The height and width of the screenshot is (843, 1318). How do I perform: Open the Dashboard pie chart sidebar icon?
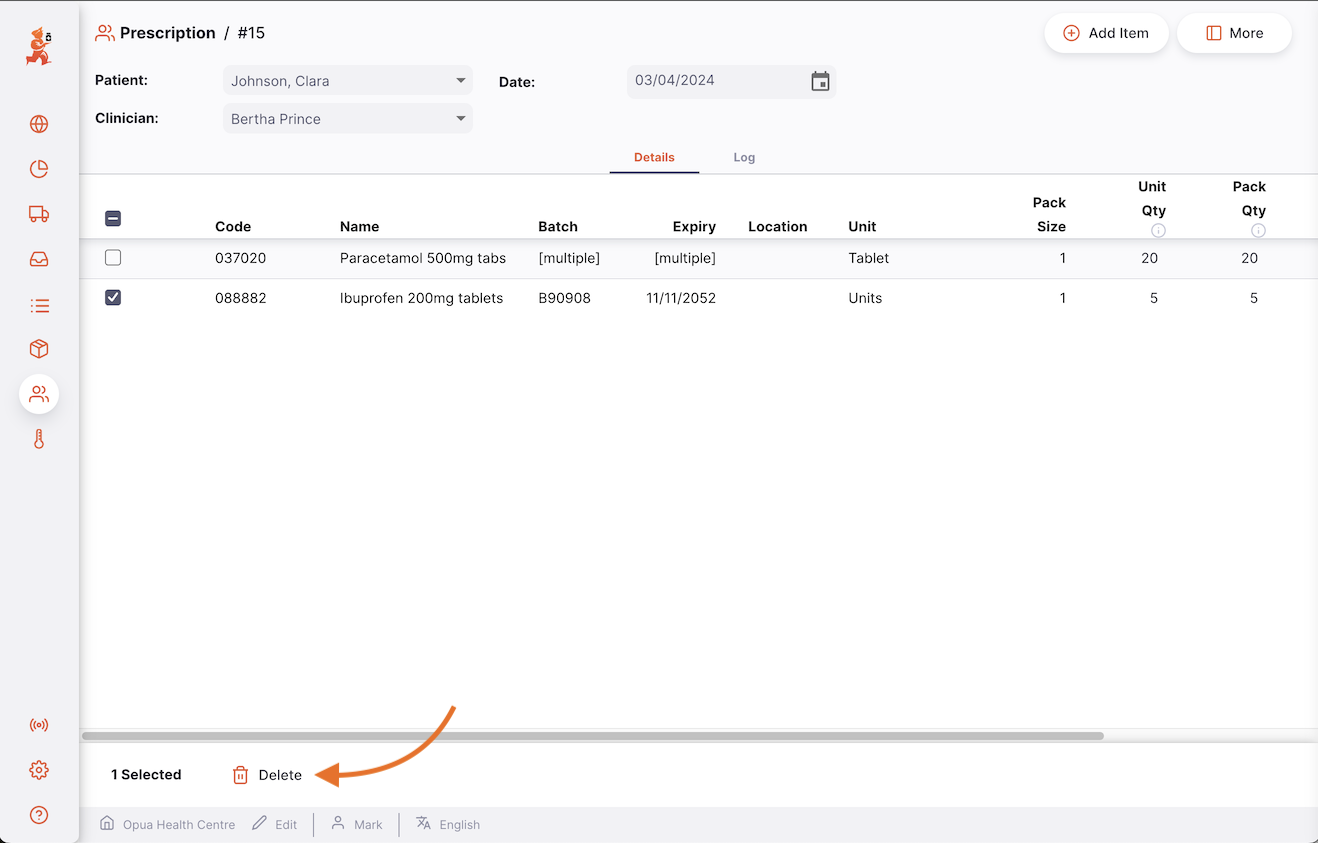[x=39, y=169]
